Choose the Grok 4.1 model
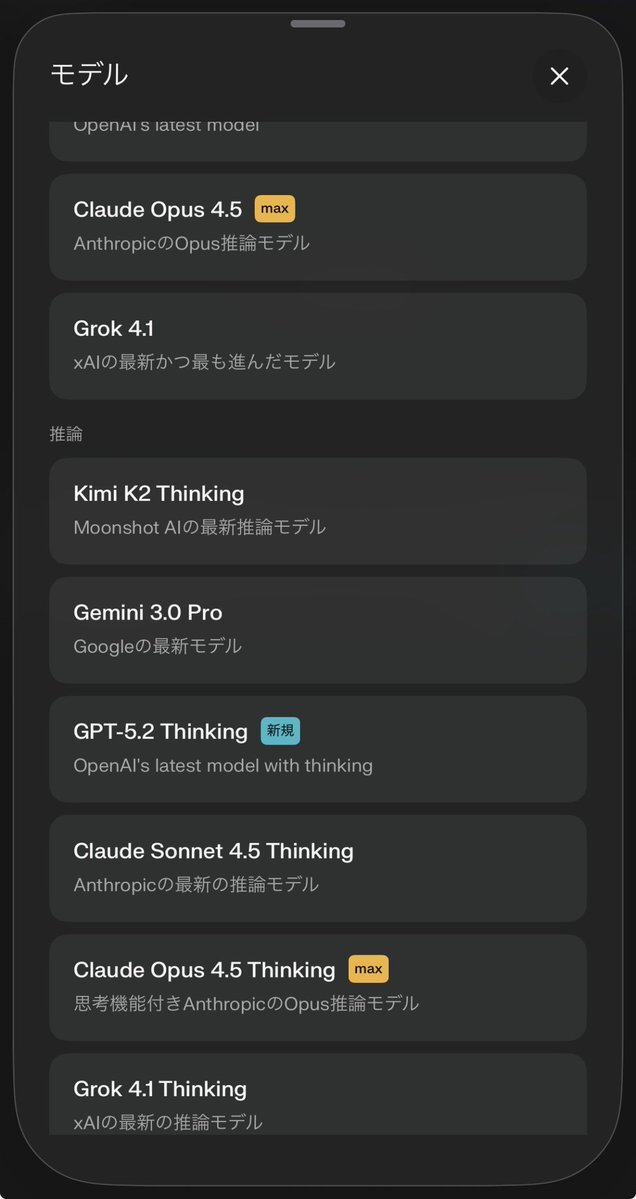 coord(317,345)
